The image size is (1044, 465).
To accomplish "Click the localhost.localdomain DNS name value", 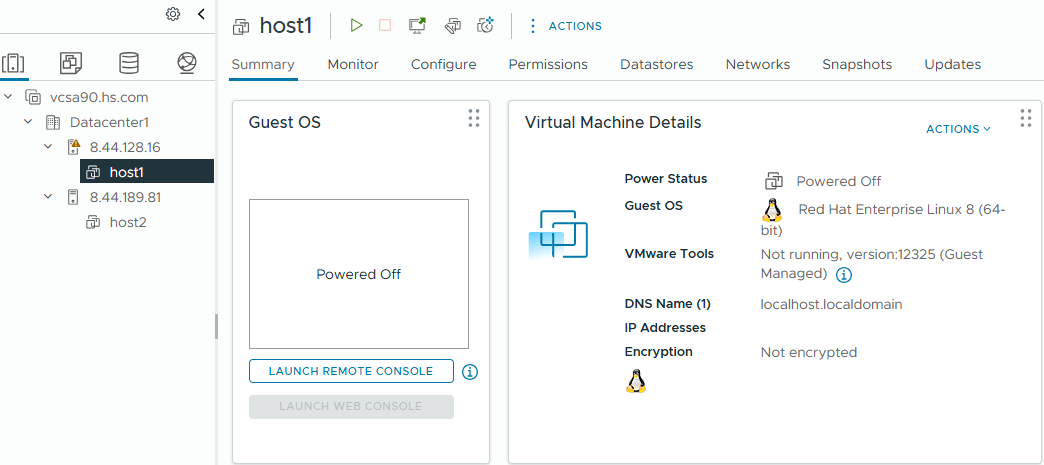I will (x=832, y=304).
